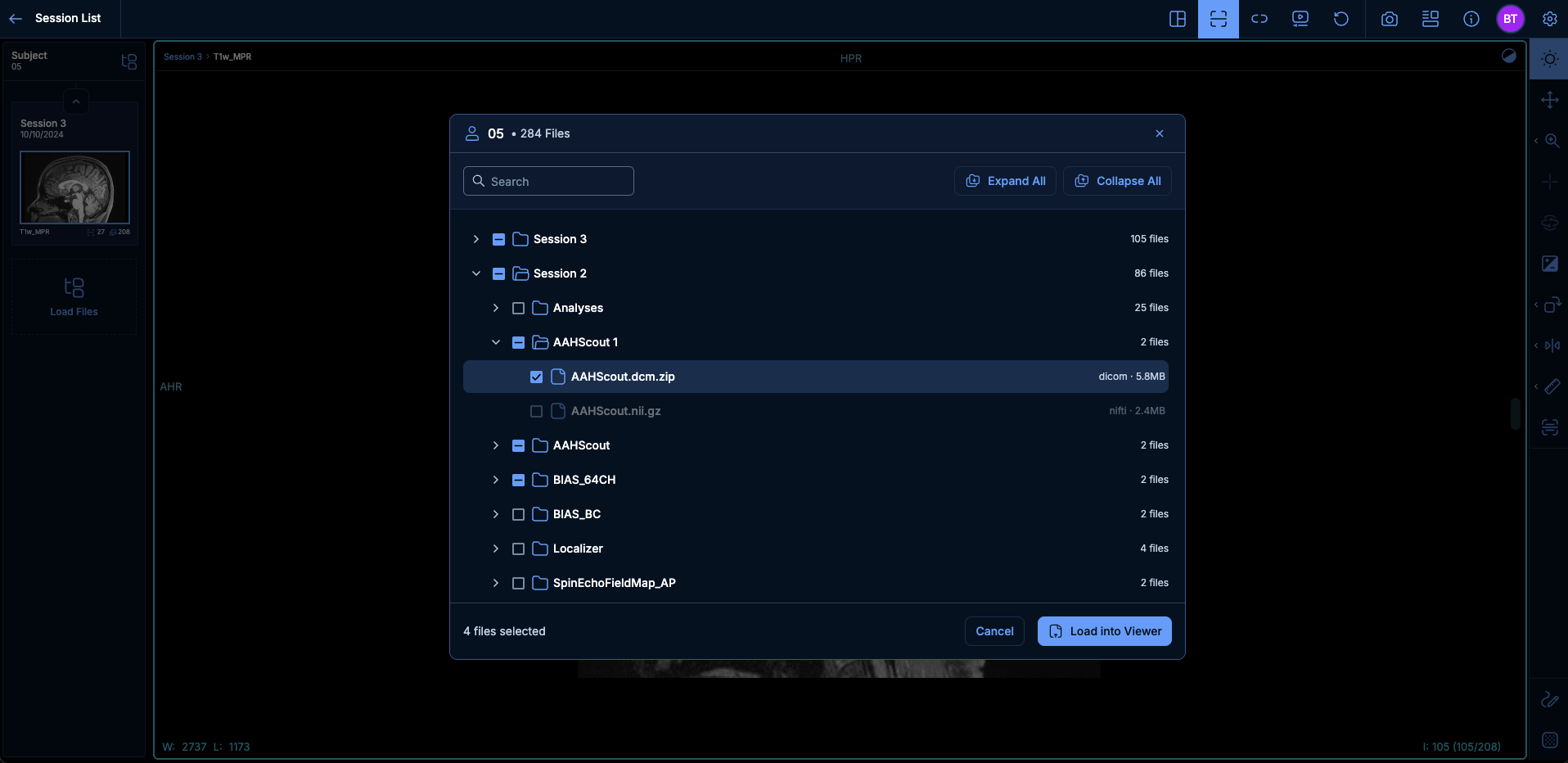Open the layout grid icon in top toolbar
The height and width of the screenshot is (763, 1568).
click(x=1178, y=19)
